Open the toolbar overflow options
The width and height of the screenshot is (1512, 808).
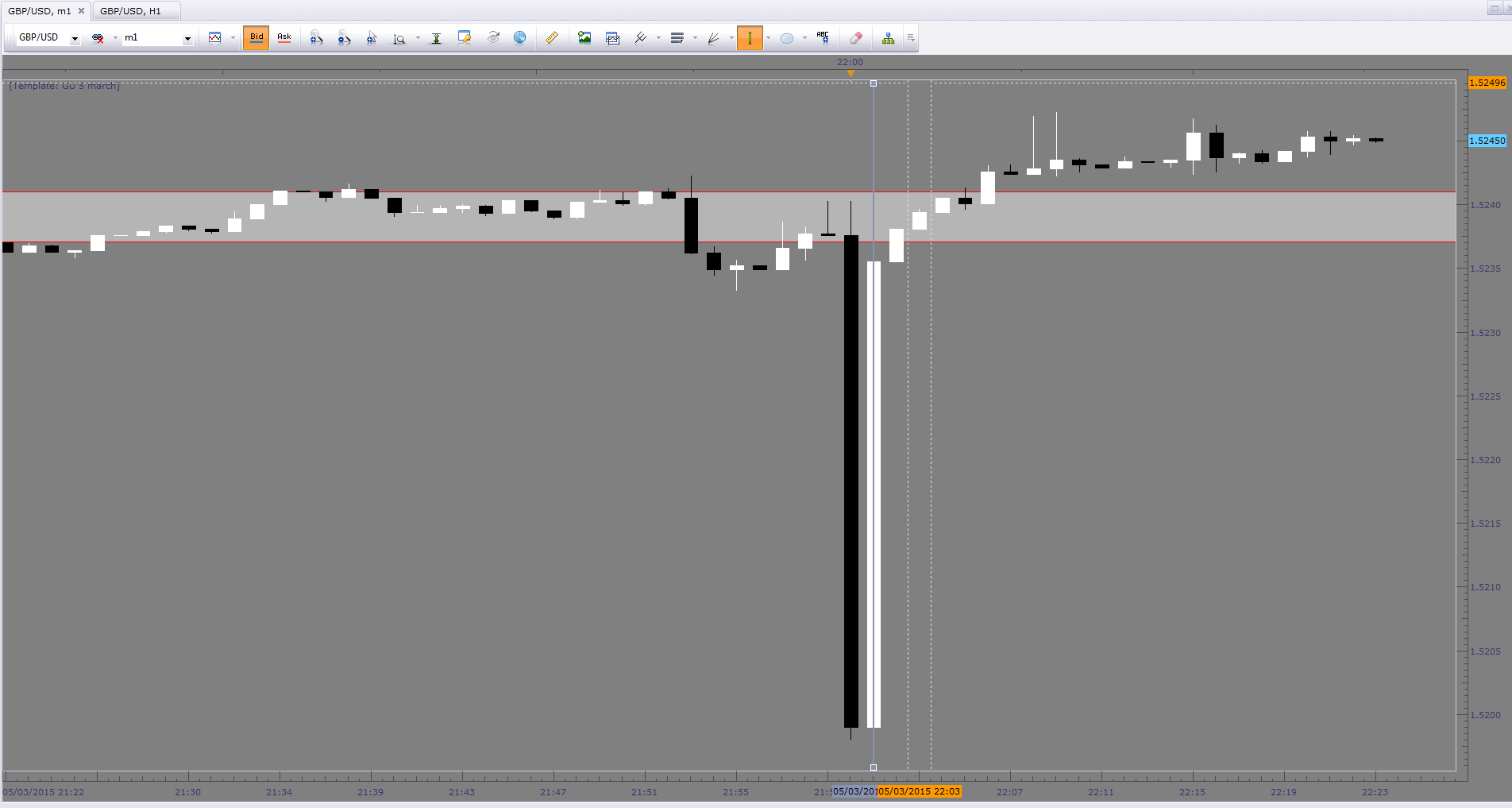tap(911, 38)
